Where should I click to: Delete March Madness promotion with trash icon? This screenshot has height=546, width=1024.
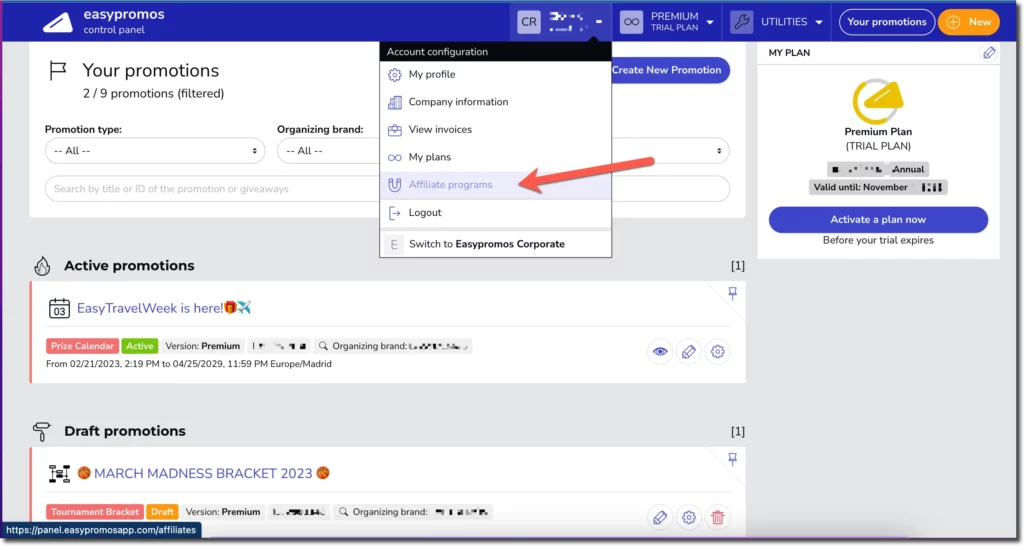coord(717,517)
